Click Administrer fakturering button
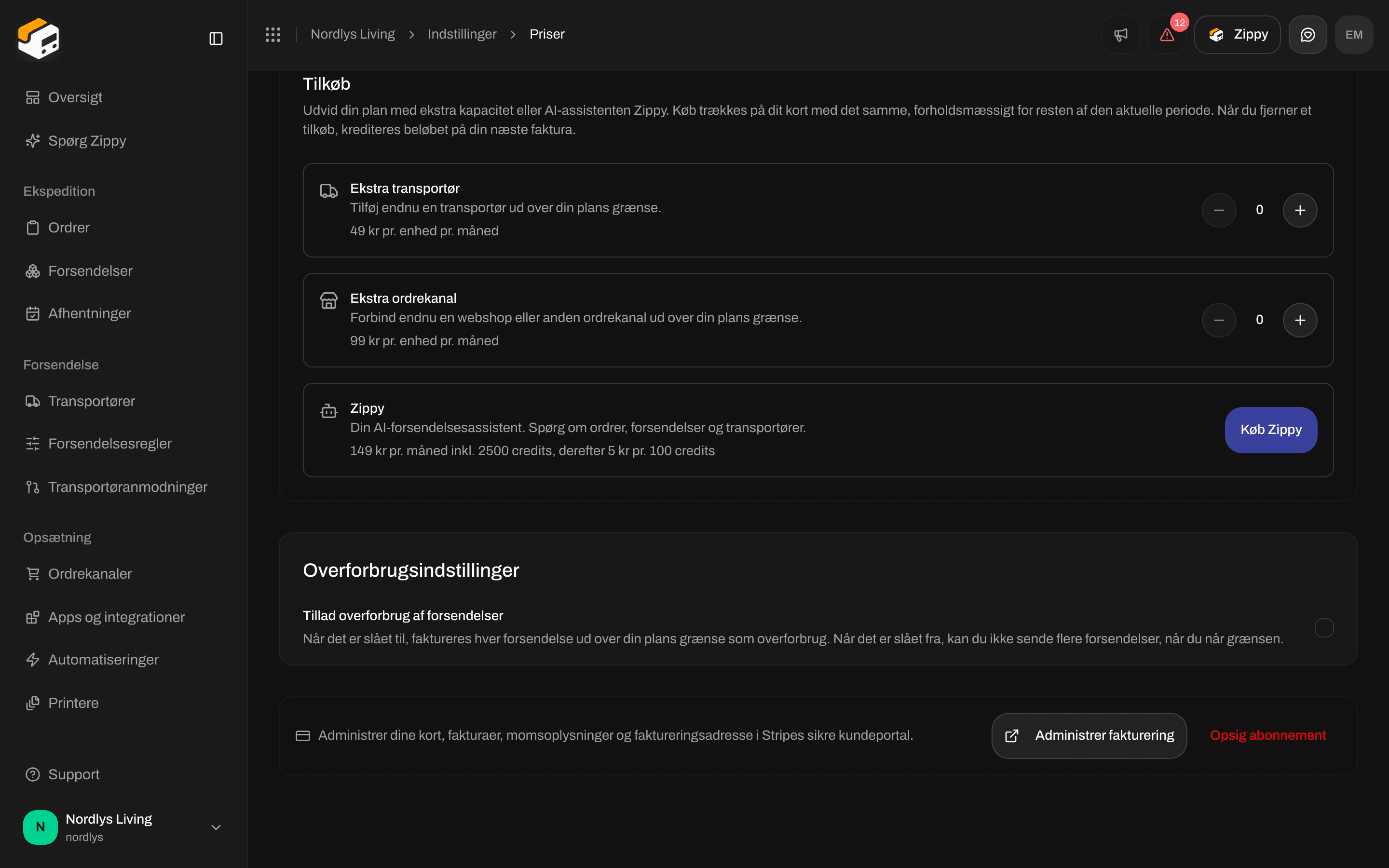The width and height of the screenshot is (1389, 868). (x=1089, y=735)
